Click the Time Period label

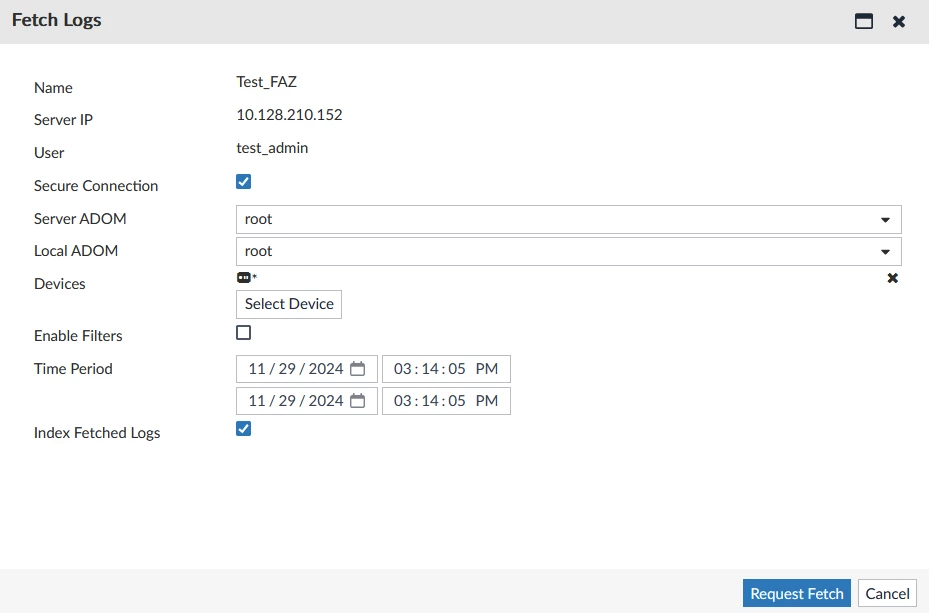click(x=73, y=369)
